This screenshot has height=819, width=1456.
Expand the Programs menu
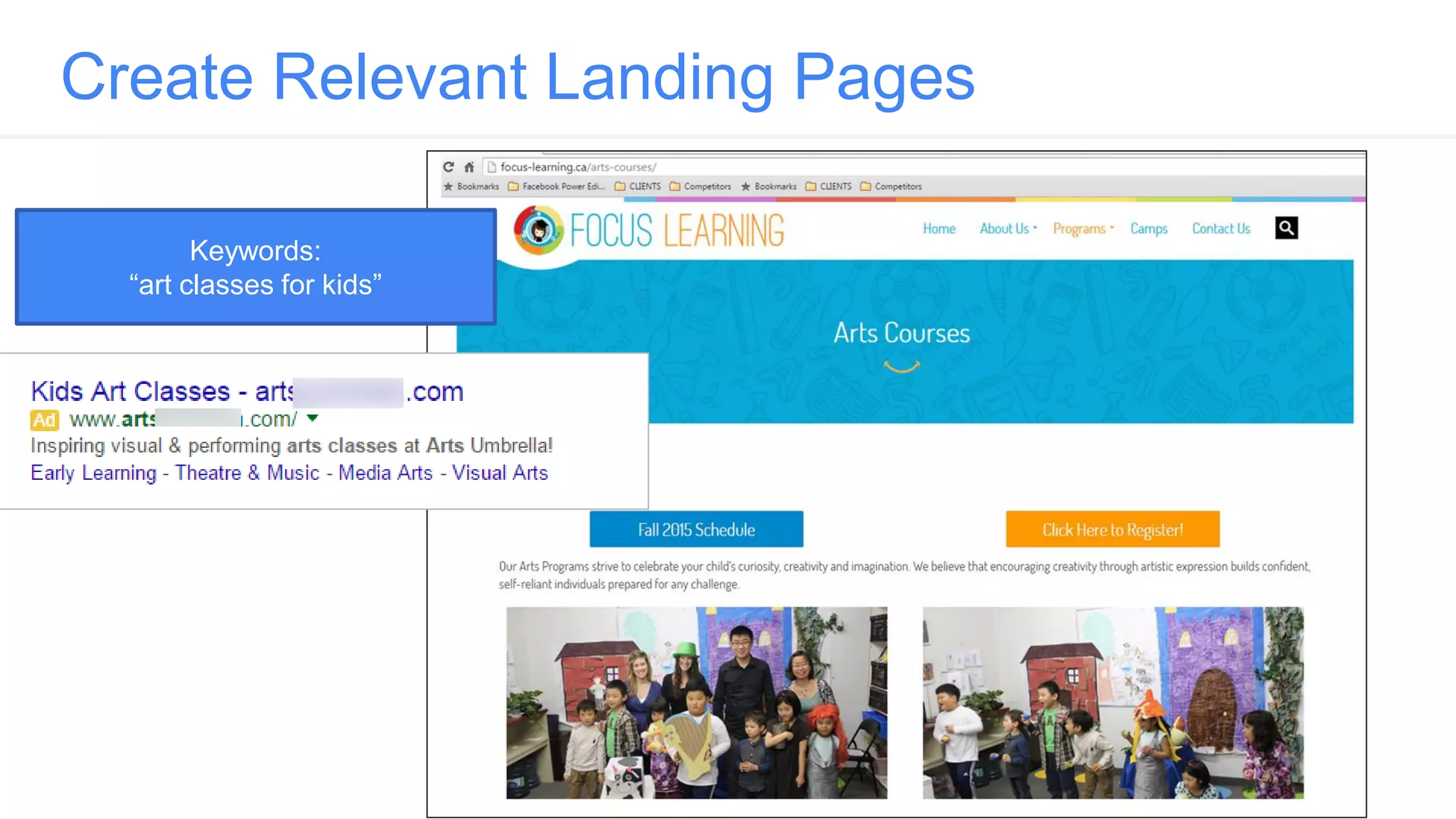tap(1083, 229)
